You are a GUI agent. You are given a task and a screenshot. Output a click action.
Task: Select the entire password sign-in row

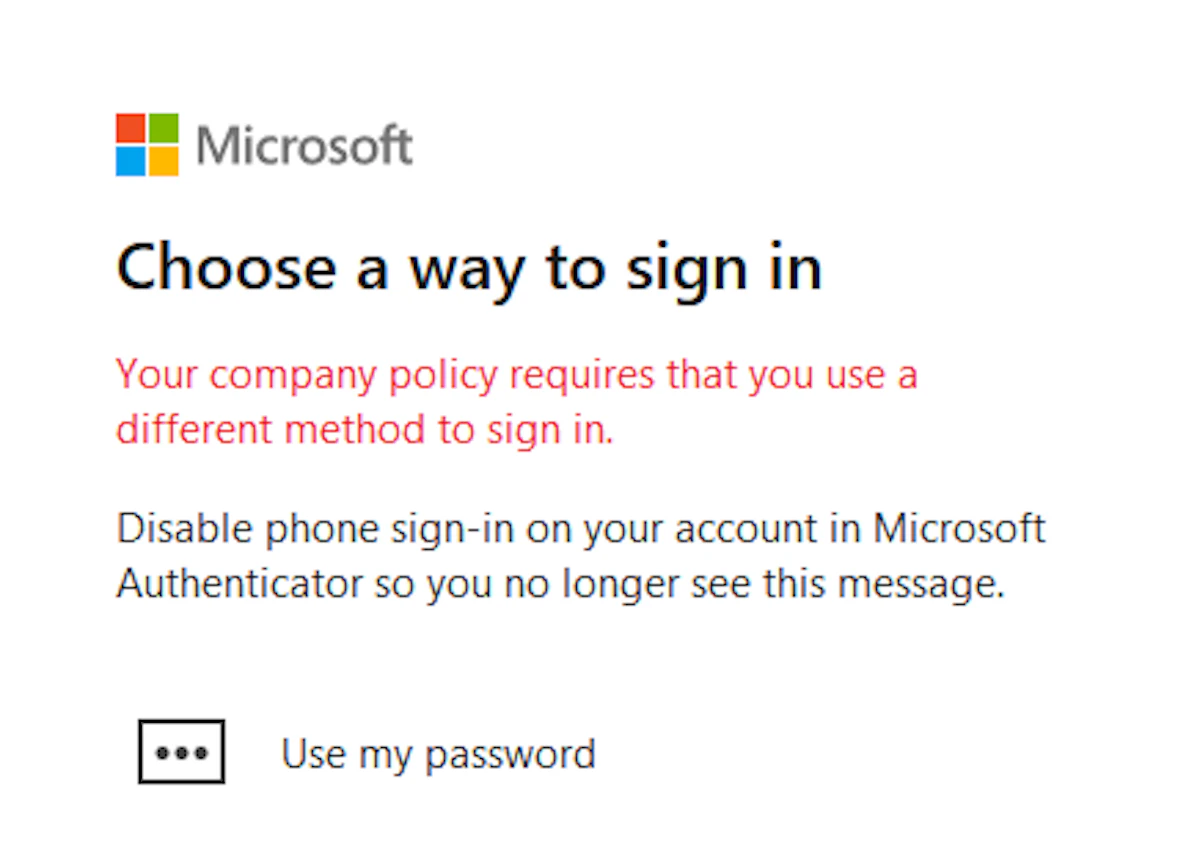370,752
